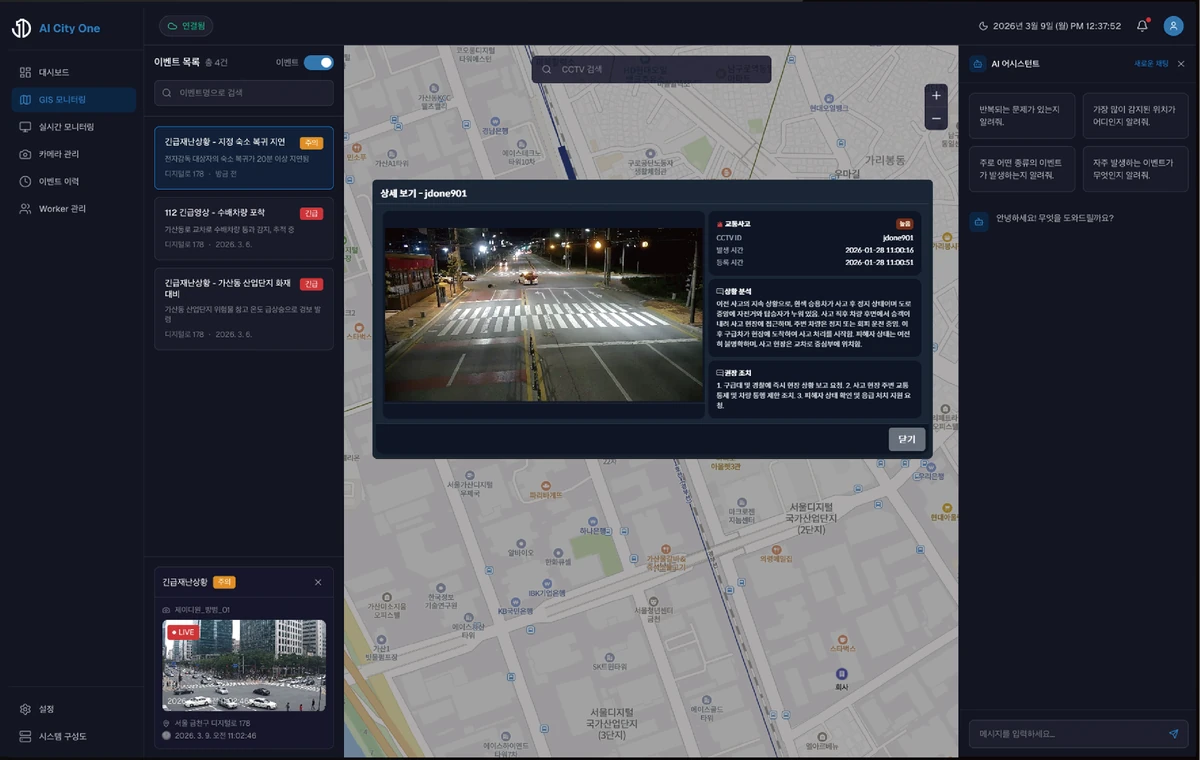Close the 긴급재난상황 live preview card
1200x760 pixels.
coord(318,582)
